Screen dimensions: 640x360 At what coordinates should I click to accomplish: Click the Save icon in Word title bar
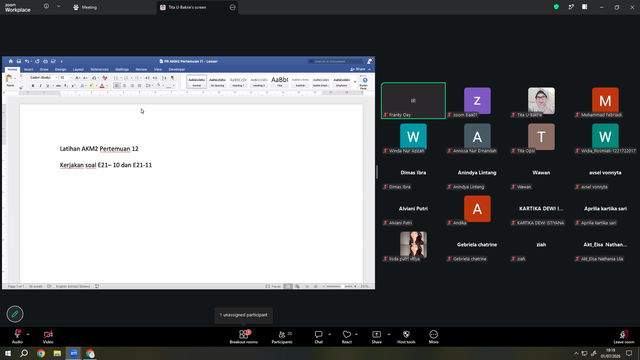19,61
